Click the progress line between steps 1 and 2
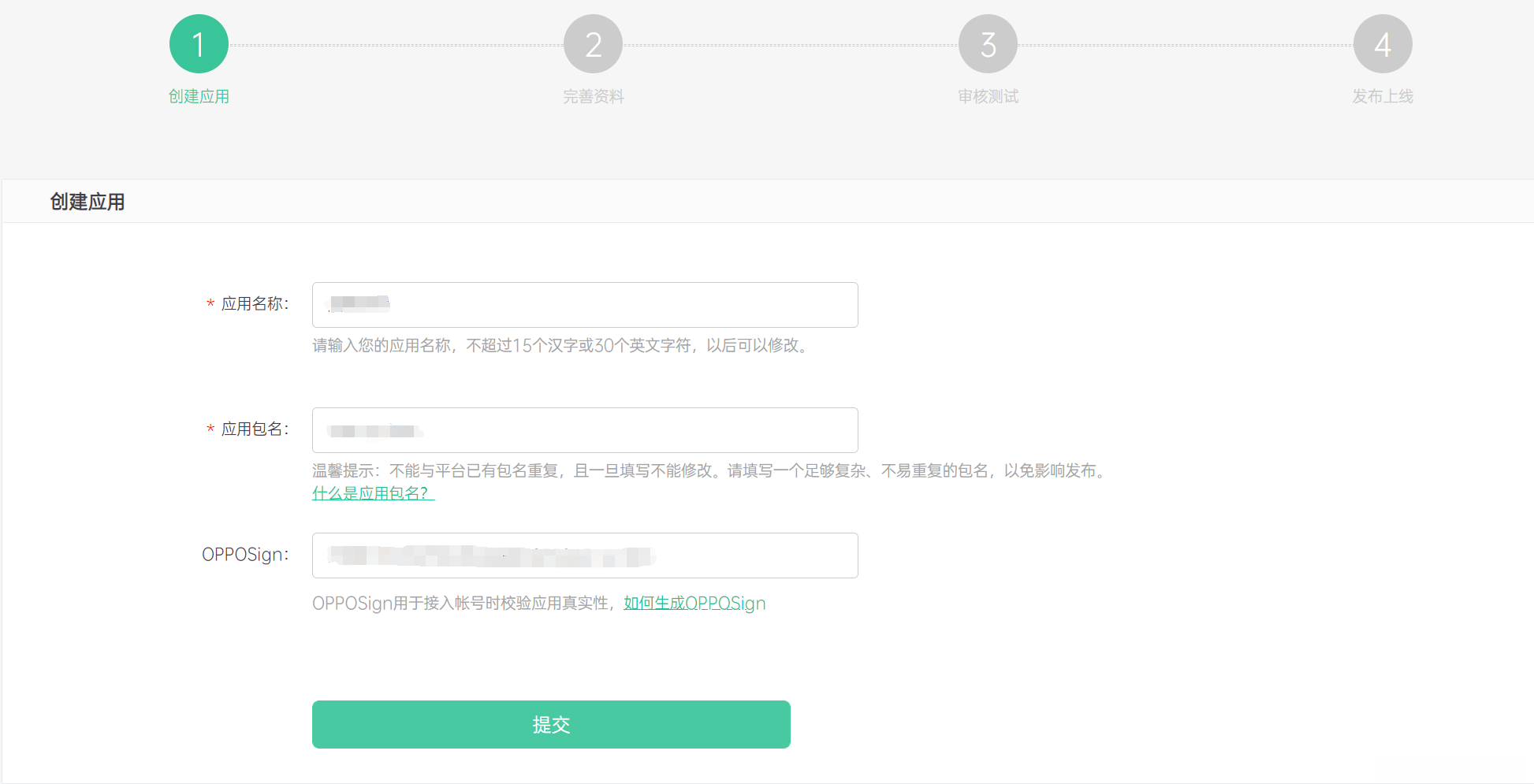The height and width of the screenshot is (784, 1534). click(x=394, y=43)
